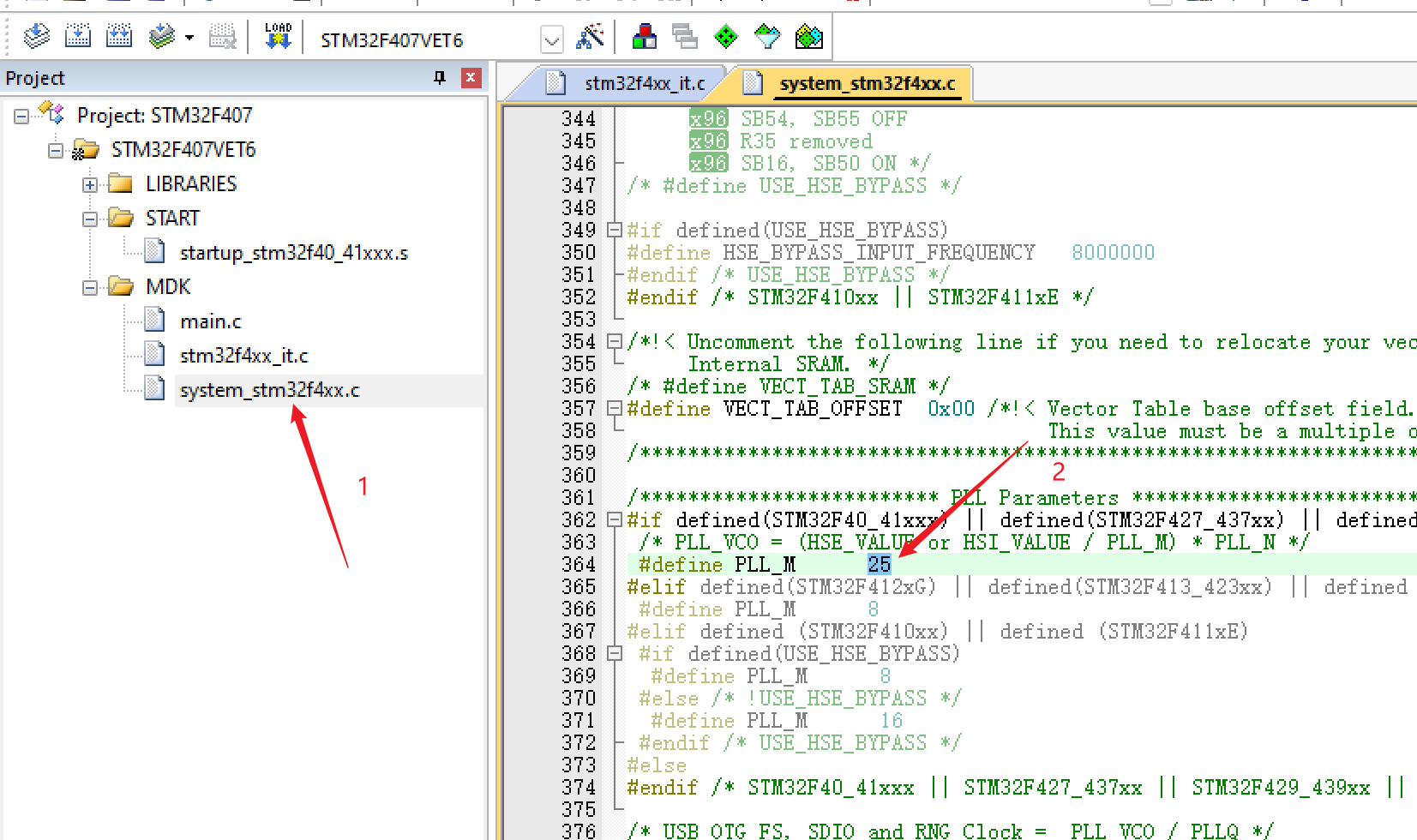Click the Manage Run-Time Environment green diamond icon
Image resolution: width=1417 pixels, height=840 pixels.
(x=726, y=37)
